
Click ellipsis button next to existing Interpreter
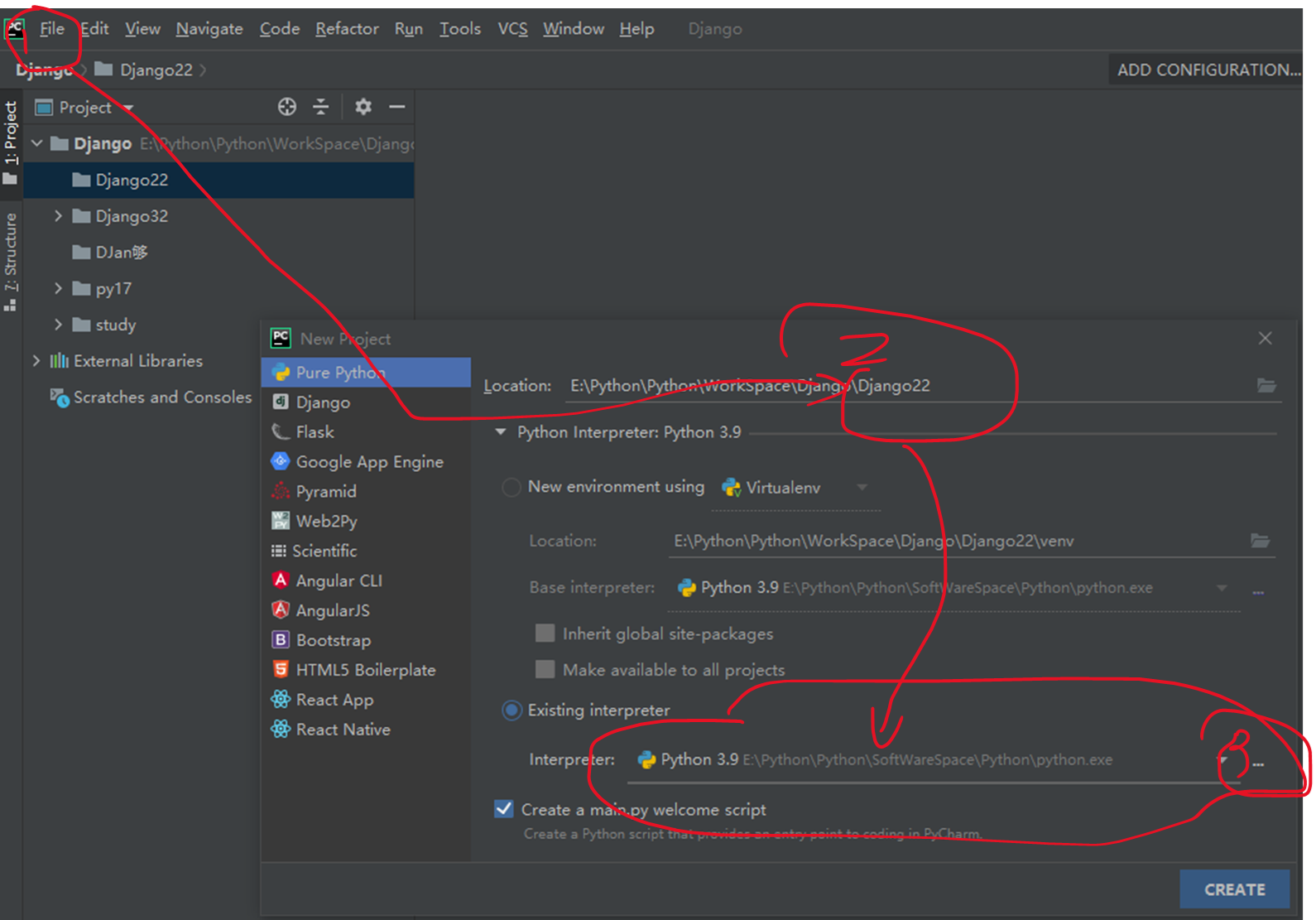click(1258, 763)
